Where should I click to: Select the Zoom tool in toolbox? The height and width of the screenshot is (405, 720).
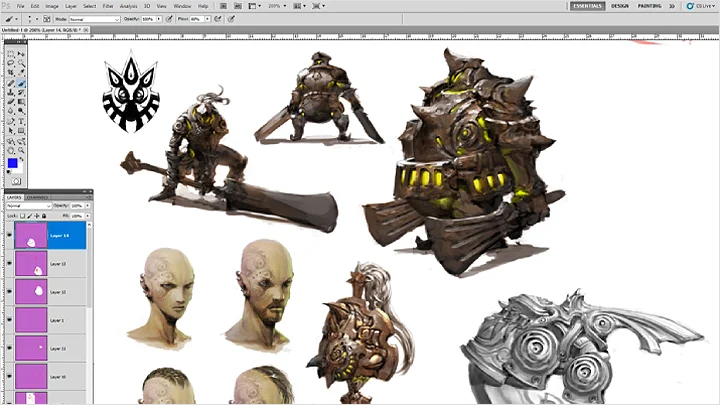21,151
